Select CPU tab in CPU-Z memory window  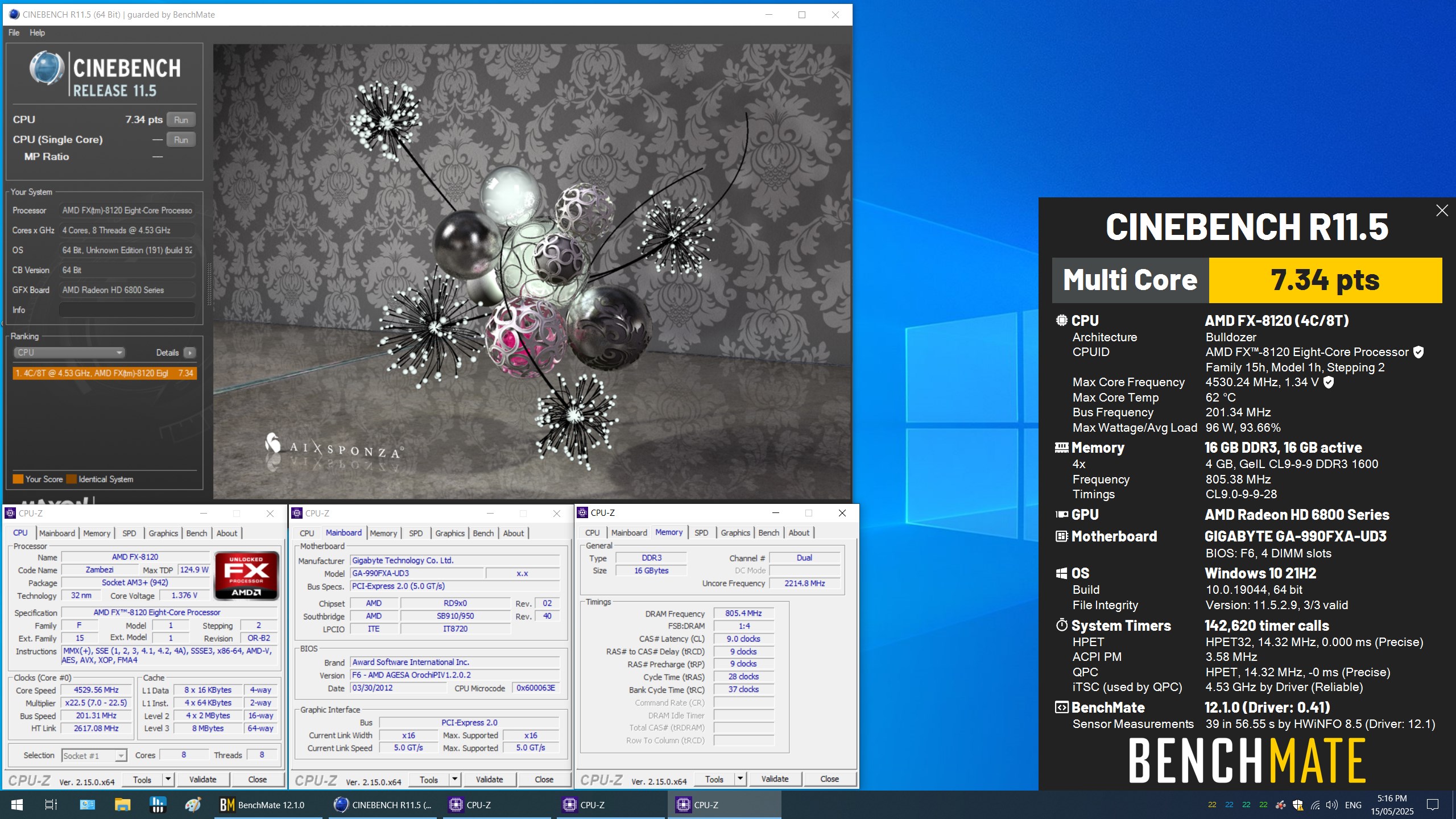click(x=592, y=532)
